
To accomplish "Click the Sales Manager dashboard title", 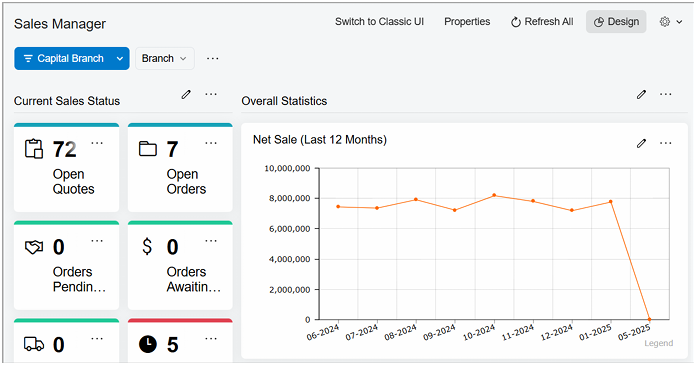I will [x=60, y=24].
